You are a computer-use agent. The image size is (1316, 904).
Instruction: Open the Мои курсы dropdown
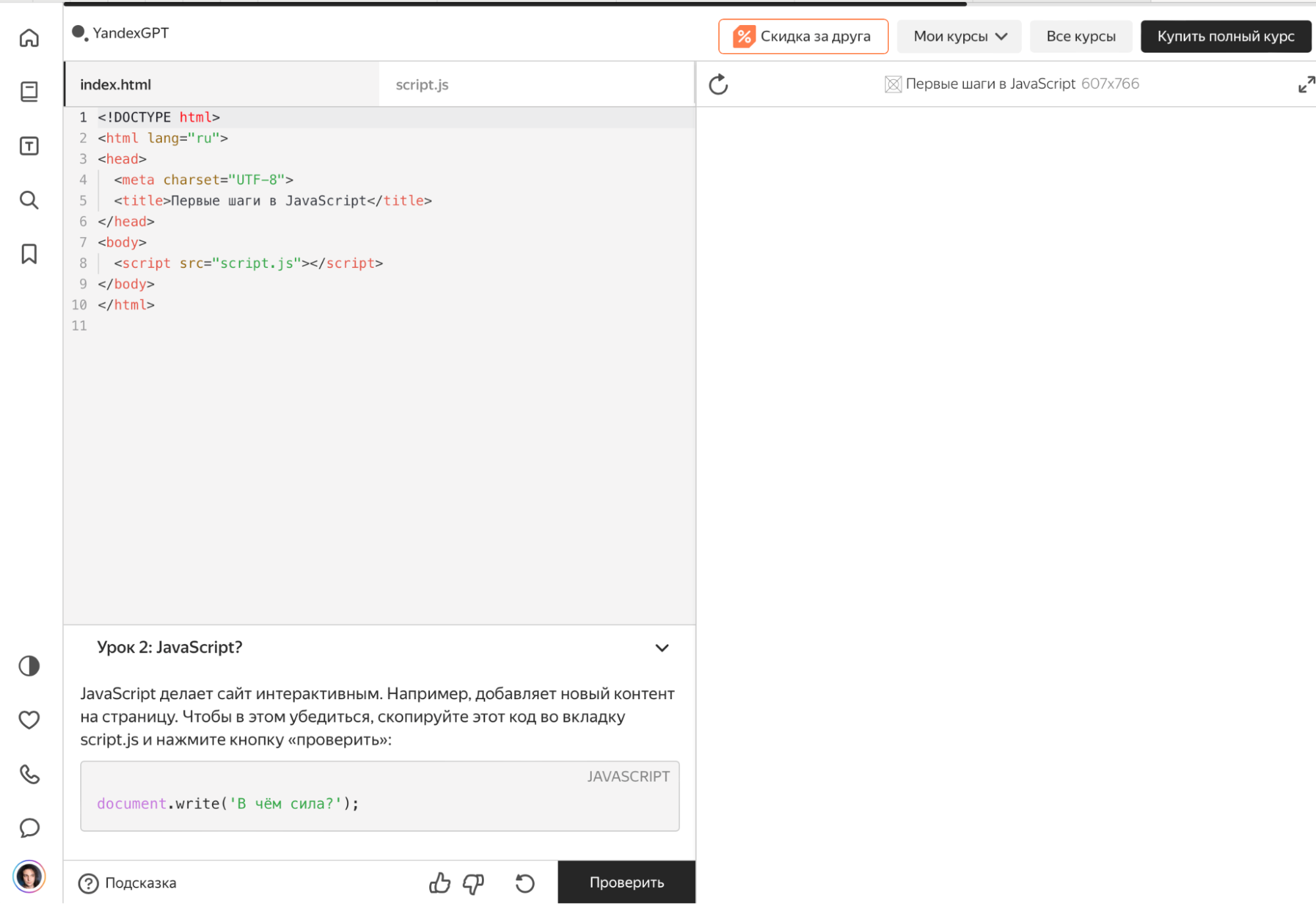pyautogui.click(x=959, y=36)
